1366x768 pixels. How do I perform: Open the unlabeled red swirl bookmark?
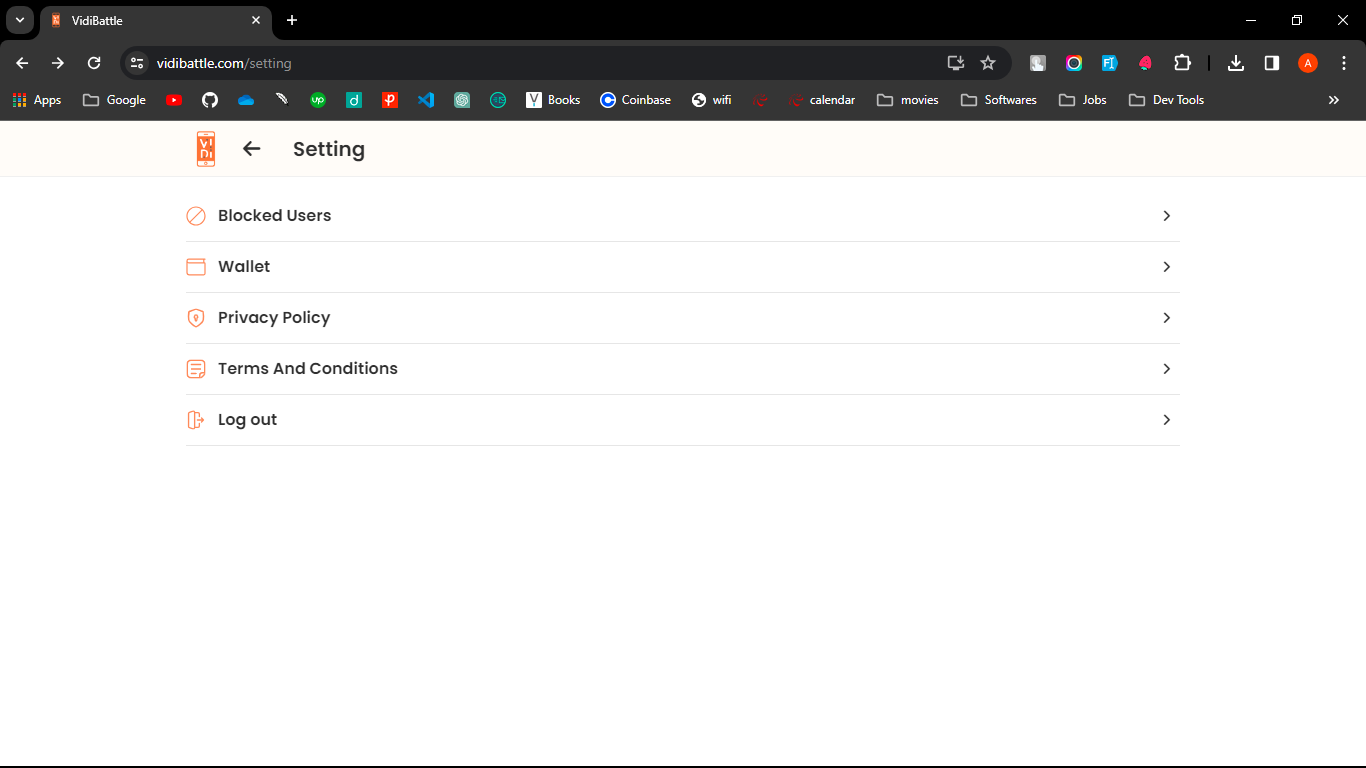click(761, 100)
